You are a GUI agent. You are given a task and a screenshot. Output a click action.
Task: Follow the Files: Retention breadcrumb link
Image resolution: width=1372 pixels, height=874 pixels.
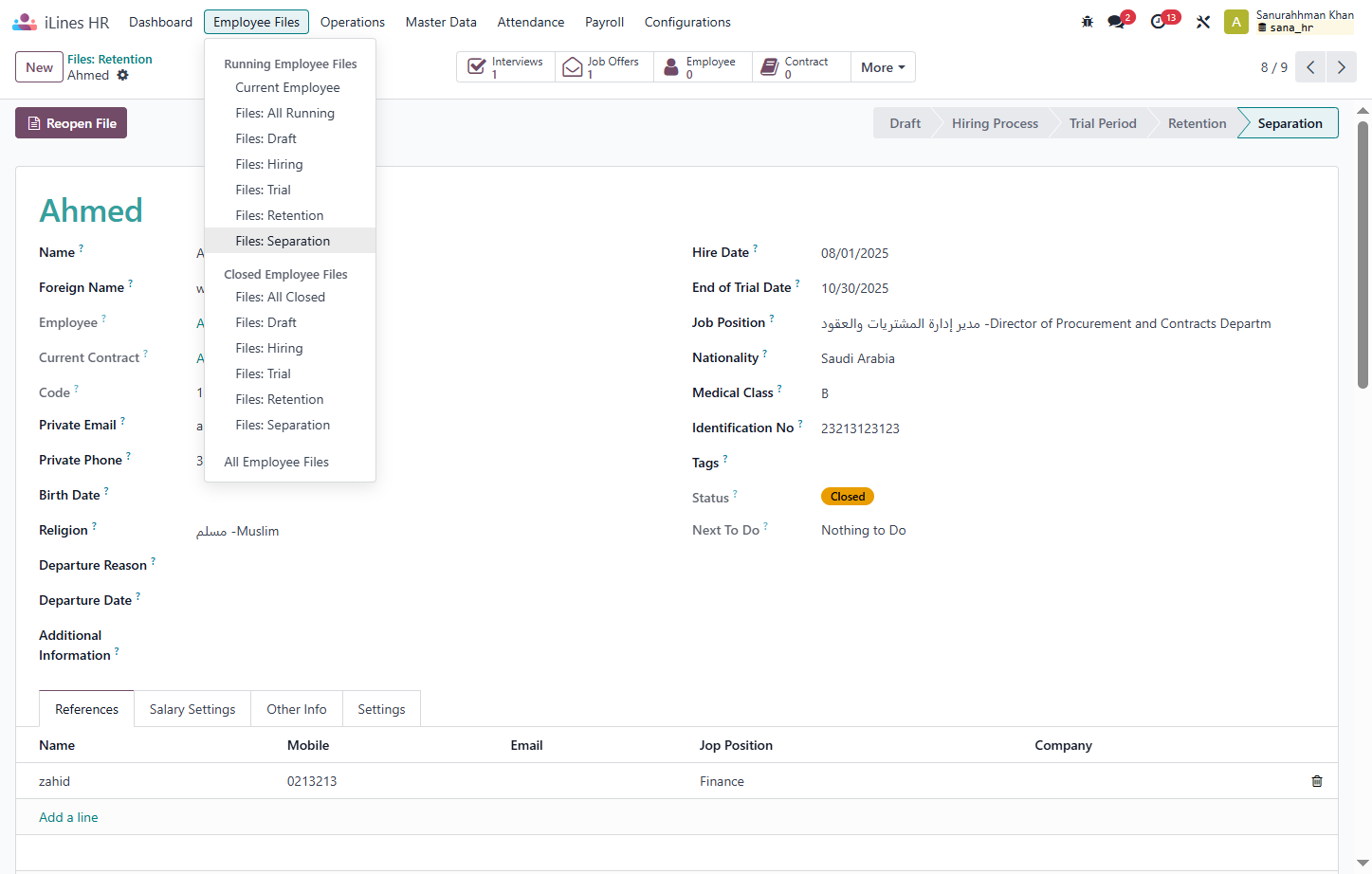coord(110,59)
